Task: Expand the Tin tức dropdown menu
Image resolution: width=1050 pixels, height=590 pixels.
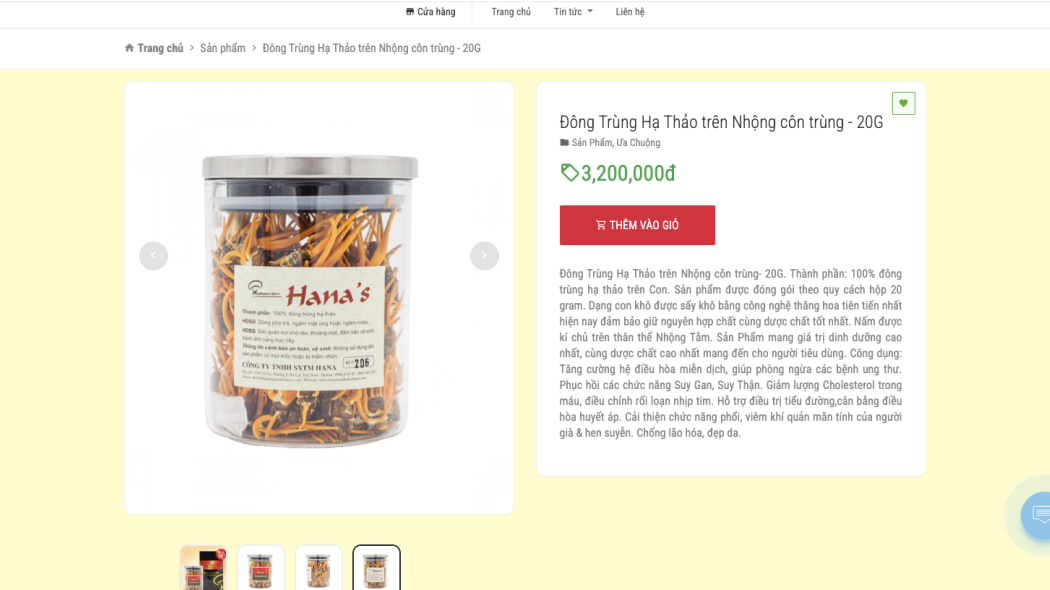Action: tap(573, 11)
